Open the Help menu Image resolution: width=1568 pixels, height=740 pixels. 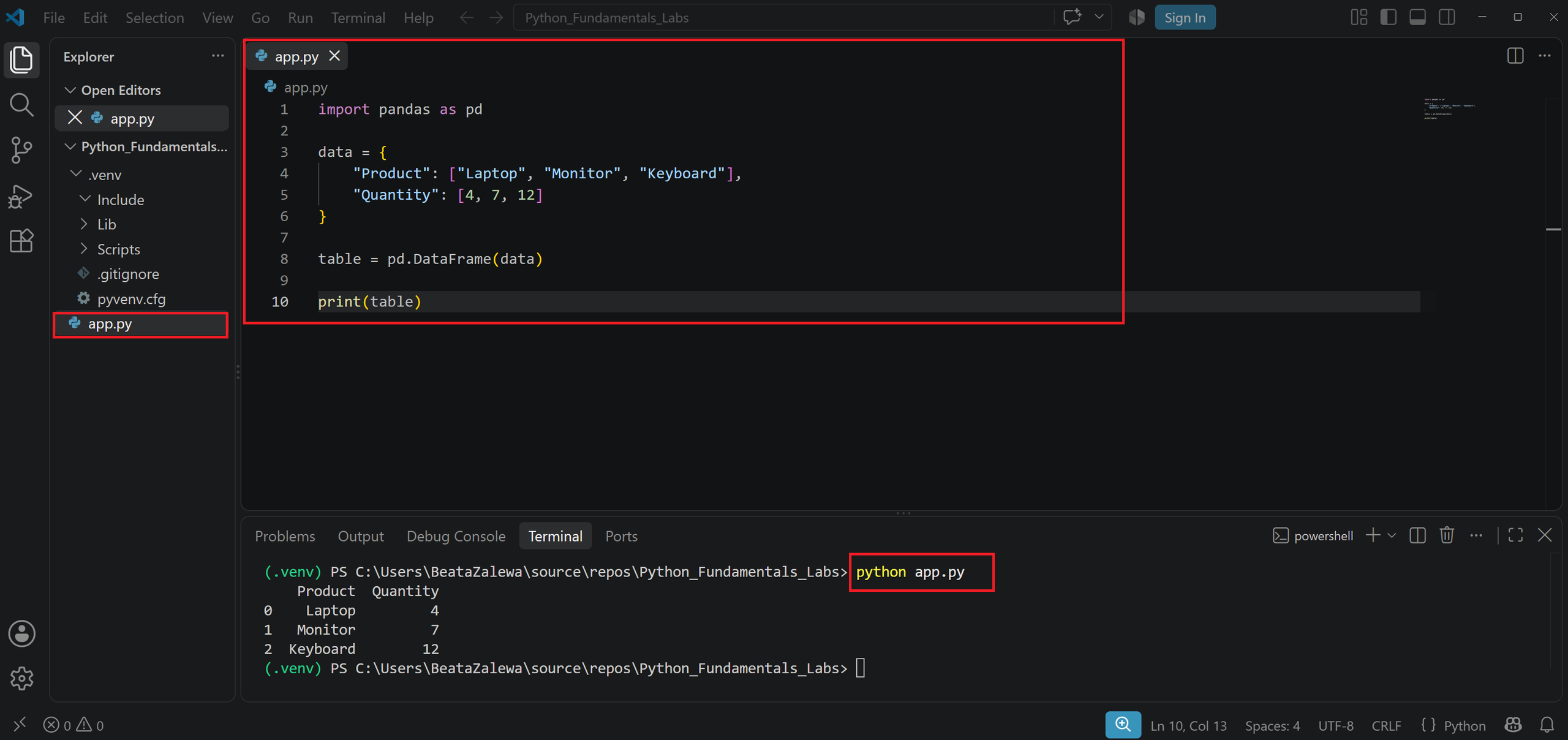(x=418, y=18)
